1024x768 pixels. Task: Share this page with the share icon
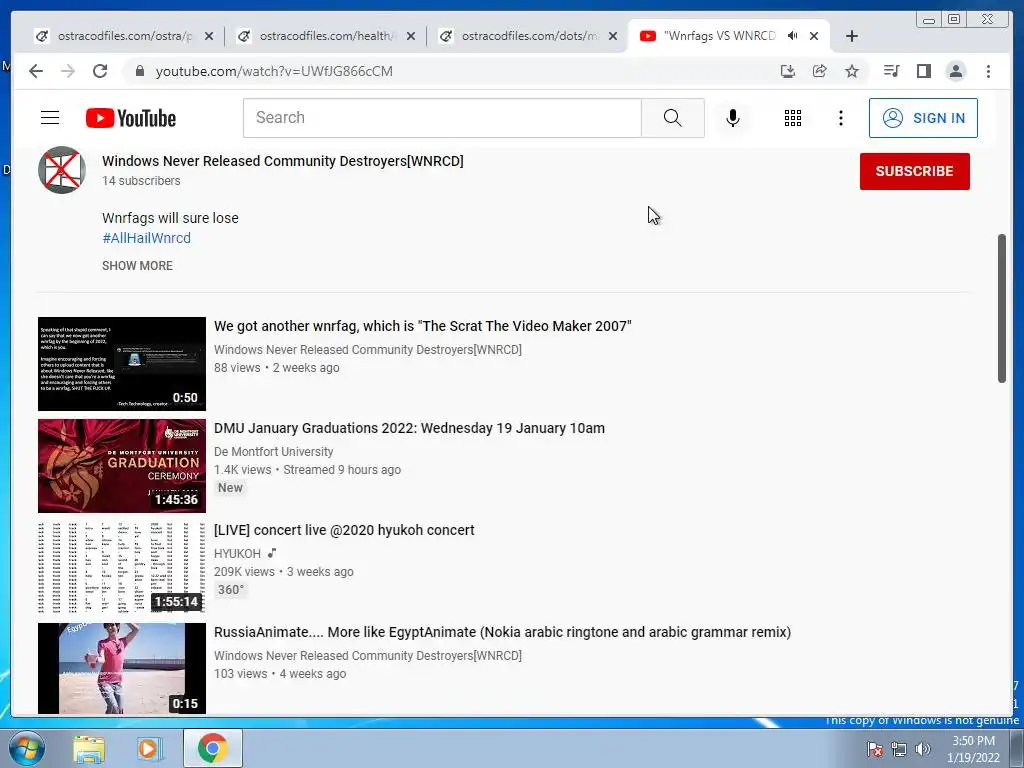pyautogui.click(x=820, y=71)
